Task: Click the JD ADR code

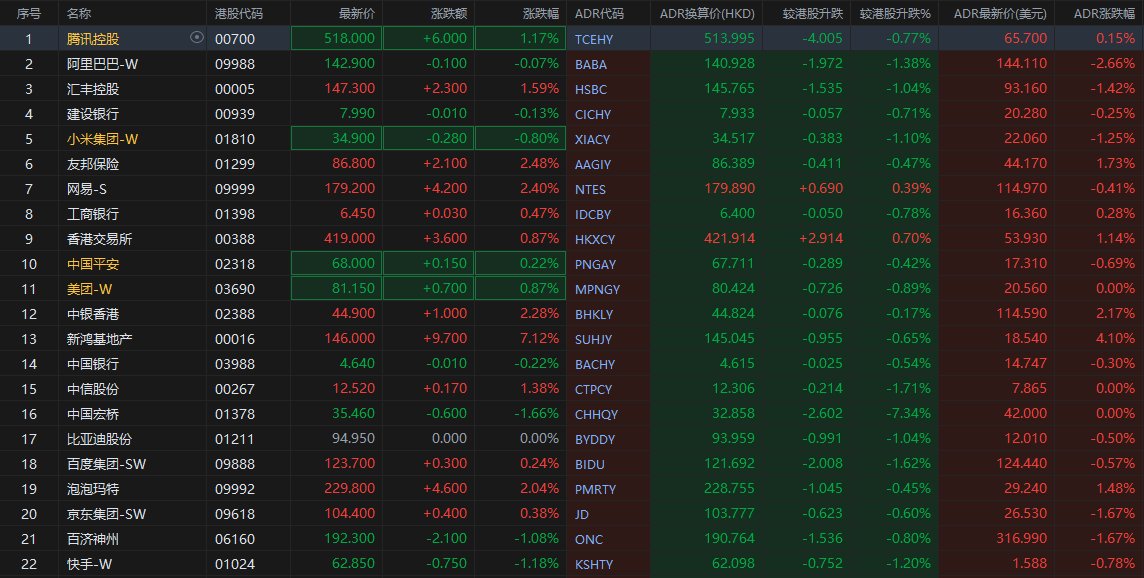Action: pyautogui.click(x=581, y=515)
